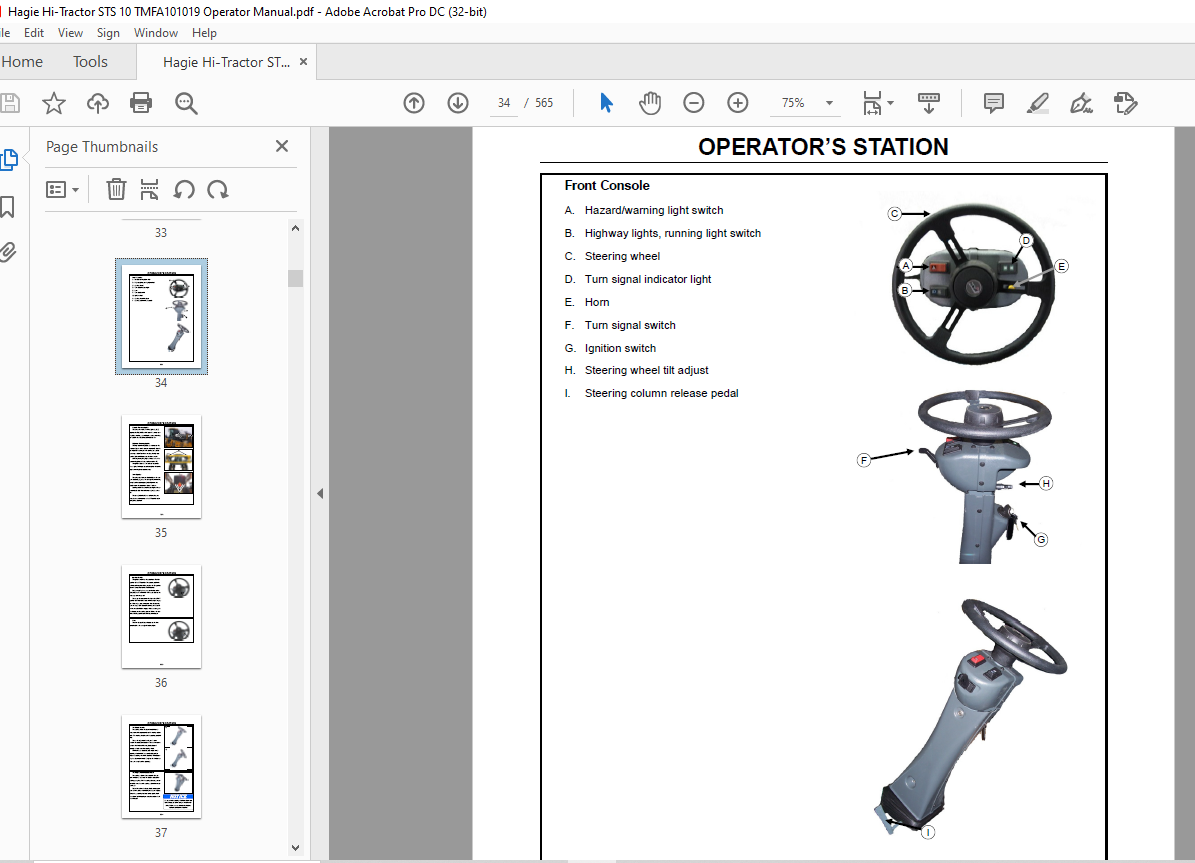
Task: Rotate page counterclockwise
Action: pyautogui.click(x=184, y=189)
